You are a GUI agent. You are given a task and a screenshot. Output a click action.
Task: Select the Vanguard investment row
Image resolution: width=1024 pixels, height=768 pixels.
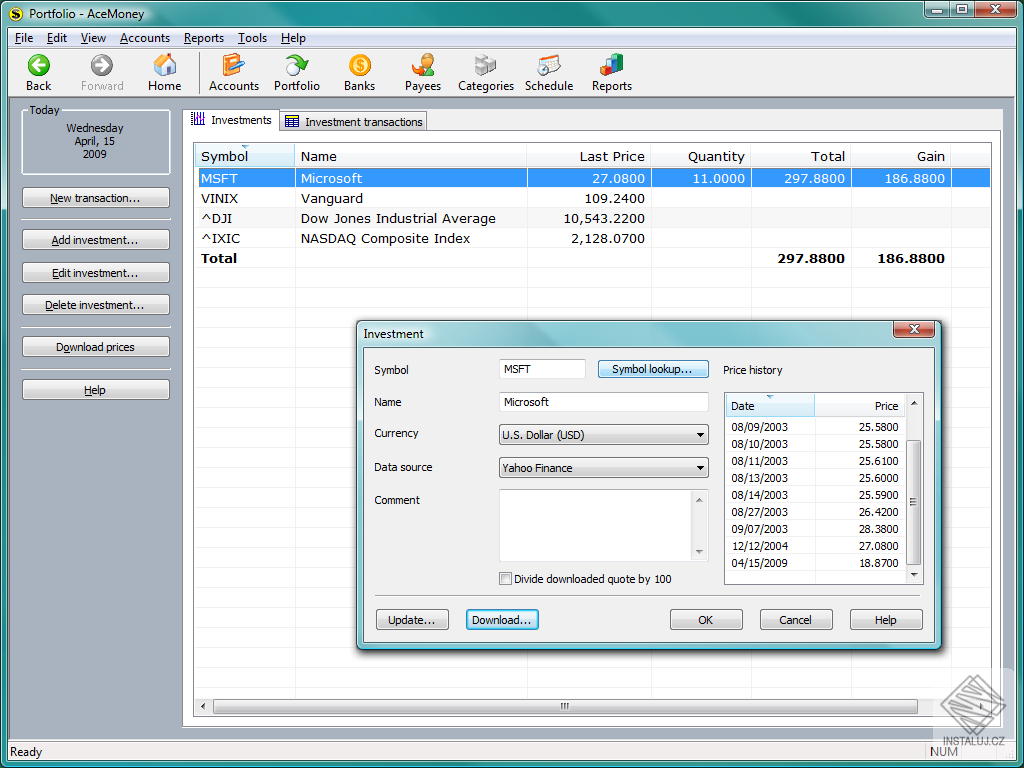(332, 198)
